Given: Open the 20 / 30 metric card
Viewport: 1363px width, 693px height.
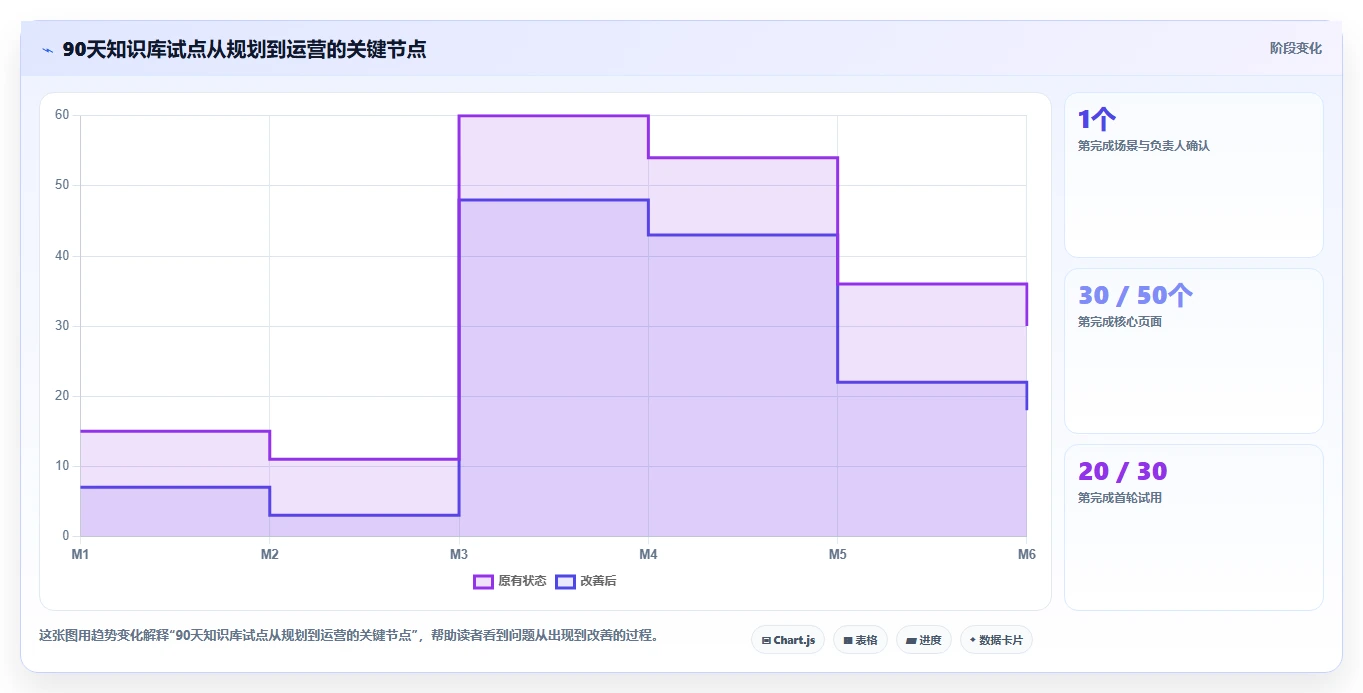Looking at the screenshot, I should (x=1194, y=527).
